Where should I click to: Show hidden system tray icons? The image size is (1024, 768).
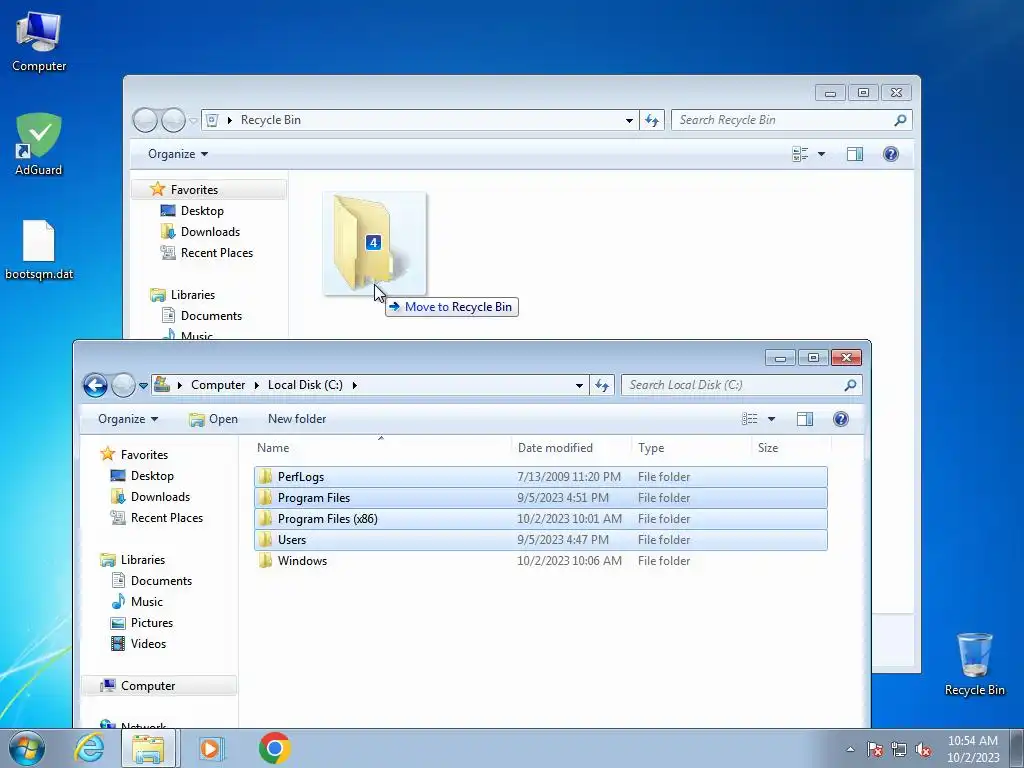[850, 749]
